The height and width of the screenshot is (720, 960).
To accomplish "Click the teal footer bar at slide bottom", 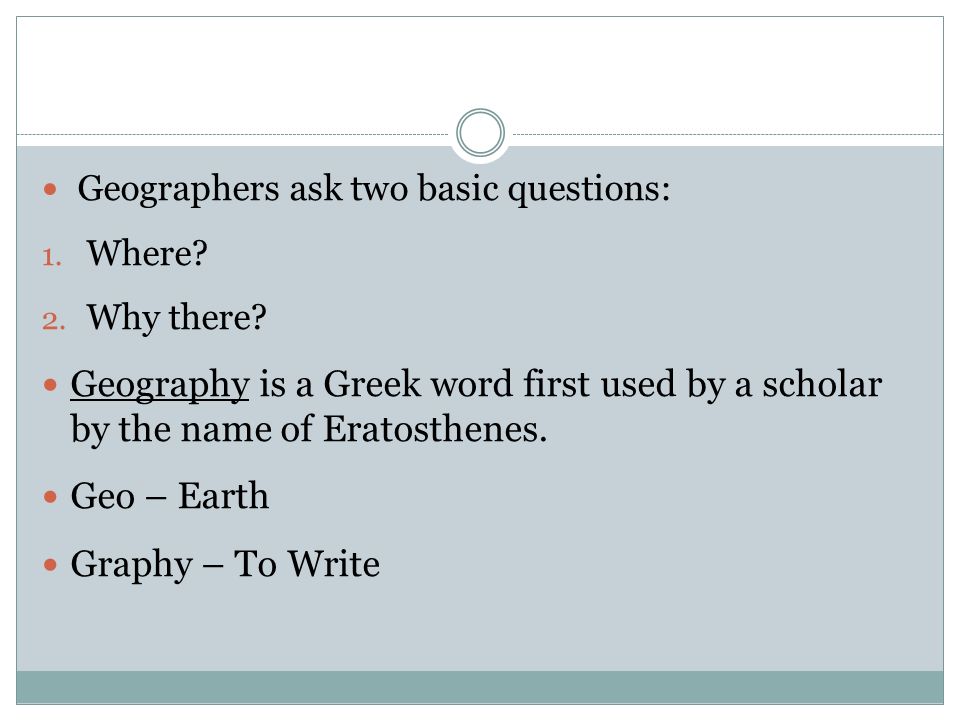I will [480, 687].
